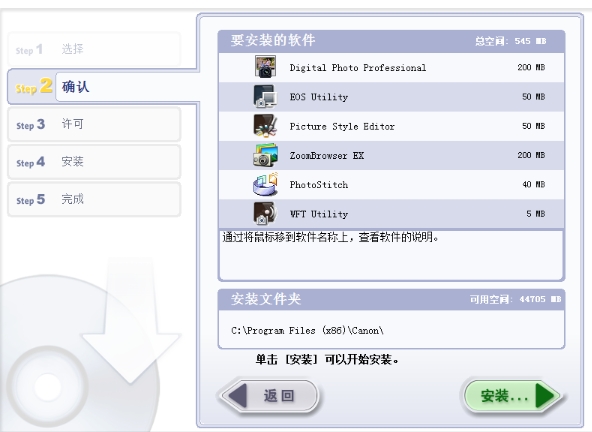
Task: Click the Digital Photo Professional icon
Action: pos(265,66)
